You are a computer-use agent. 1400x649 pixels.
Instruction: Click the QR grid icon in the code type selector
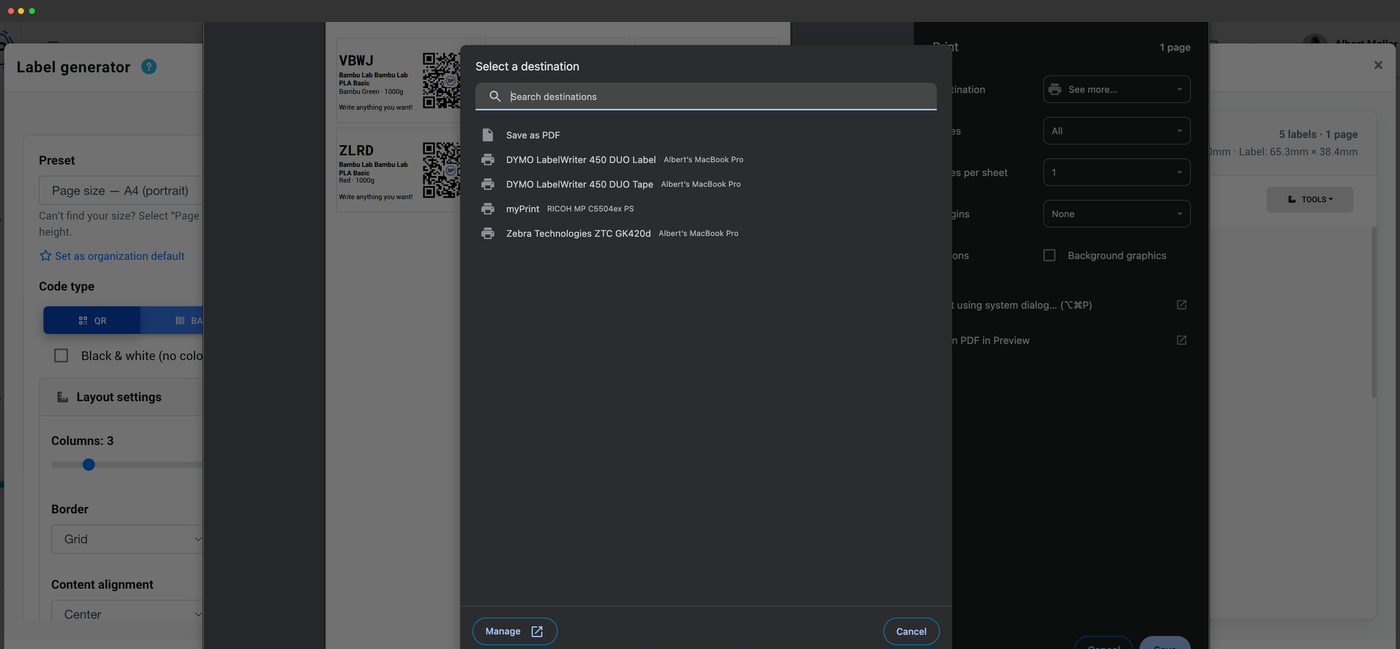pyautogui.click(x=83, y=321)
